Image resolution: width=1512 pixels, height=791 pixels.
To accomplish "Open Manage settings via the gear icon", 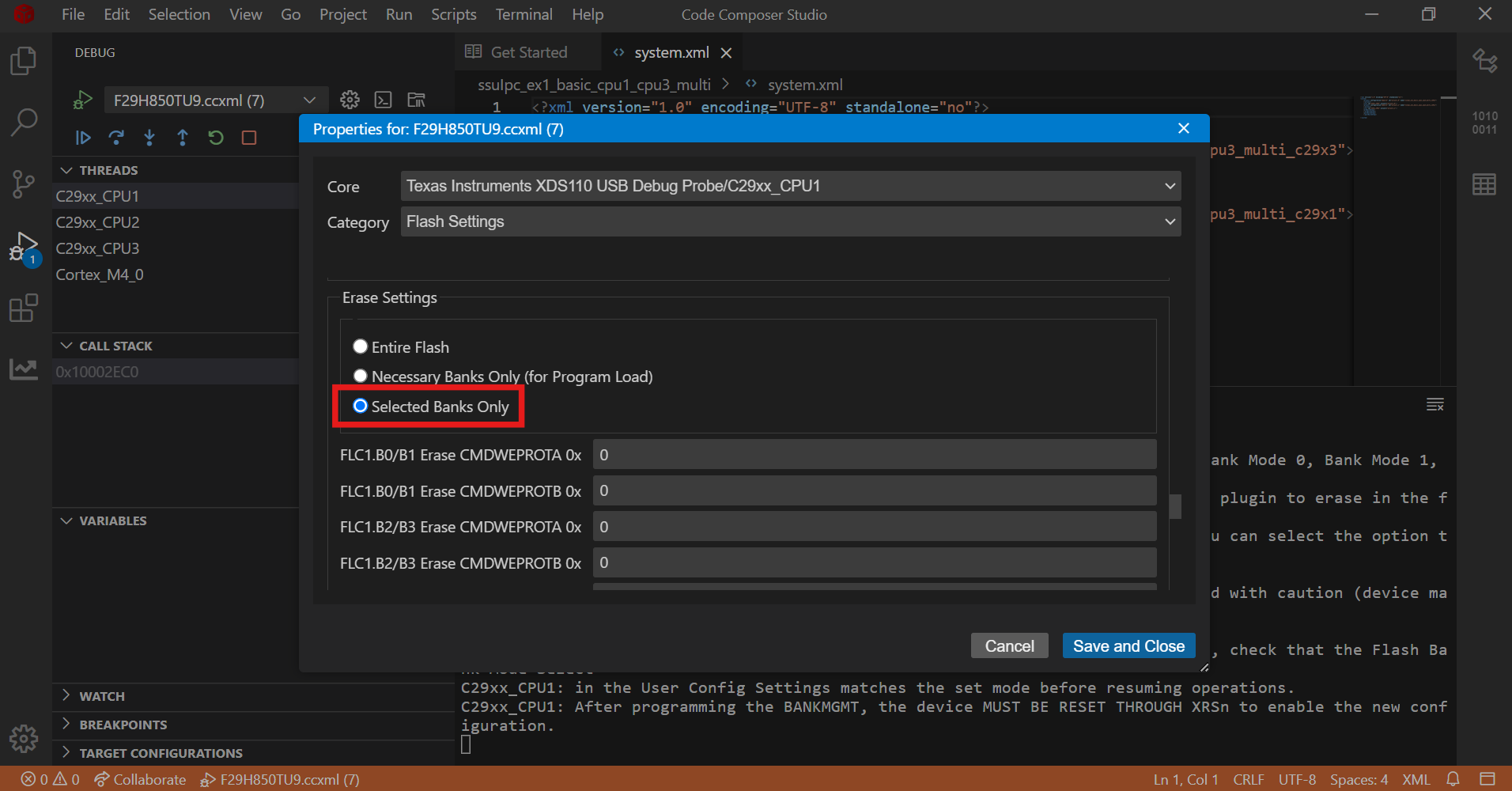I will (x=350, y=100).
